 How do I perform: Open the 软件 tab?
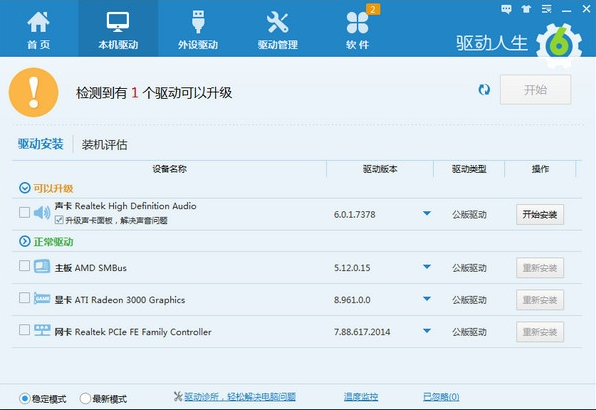pos(357,29)
